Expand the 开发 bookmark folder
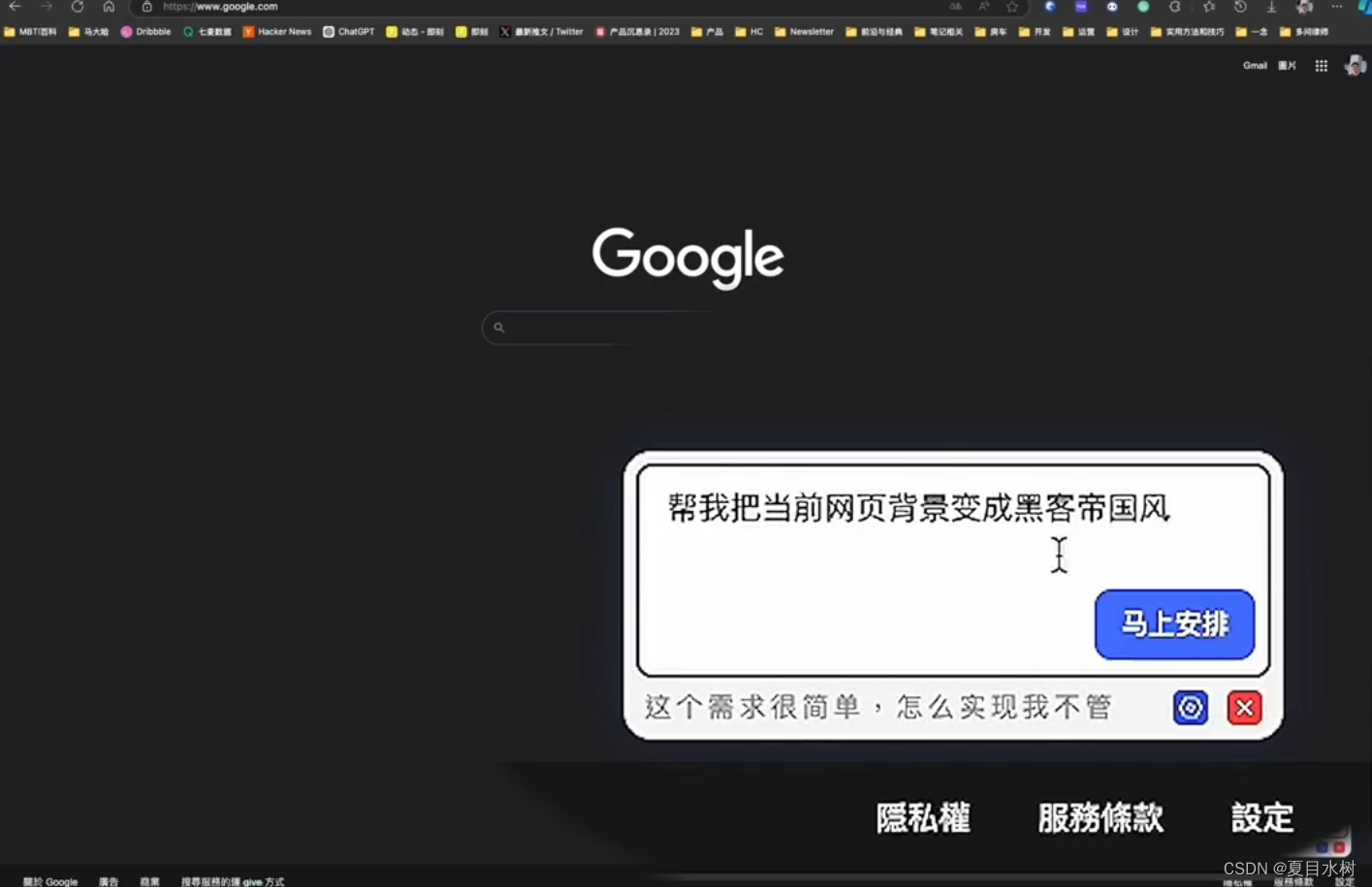Viewport: 1372px width, 887px height. pos(1035,32)
